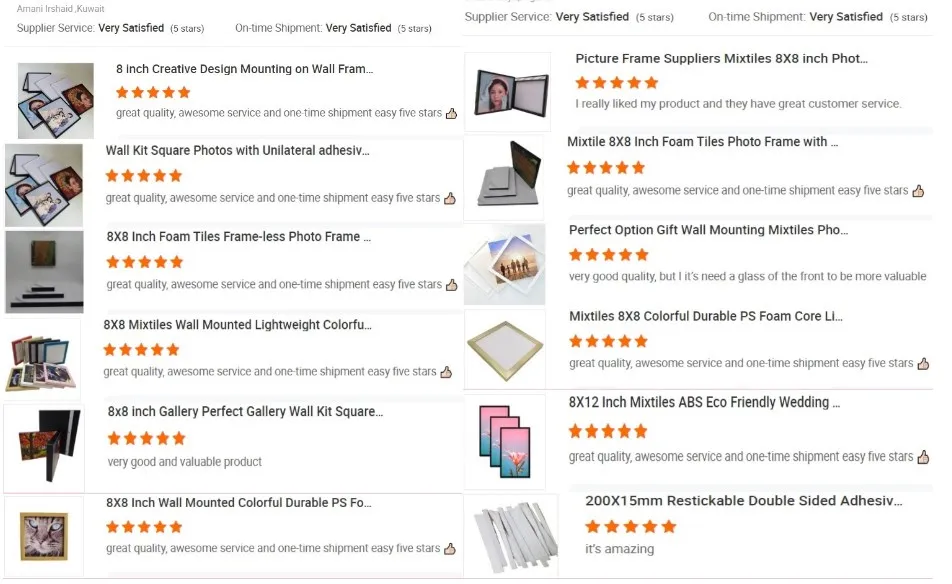952x584 pixels.
Task: Click thumbs-up on Mixtiles 8X8 Colorful Durable review
Action: [x=923, y=364]
